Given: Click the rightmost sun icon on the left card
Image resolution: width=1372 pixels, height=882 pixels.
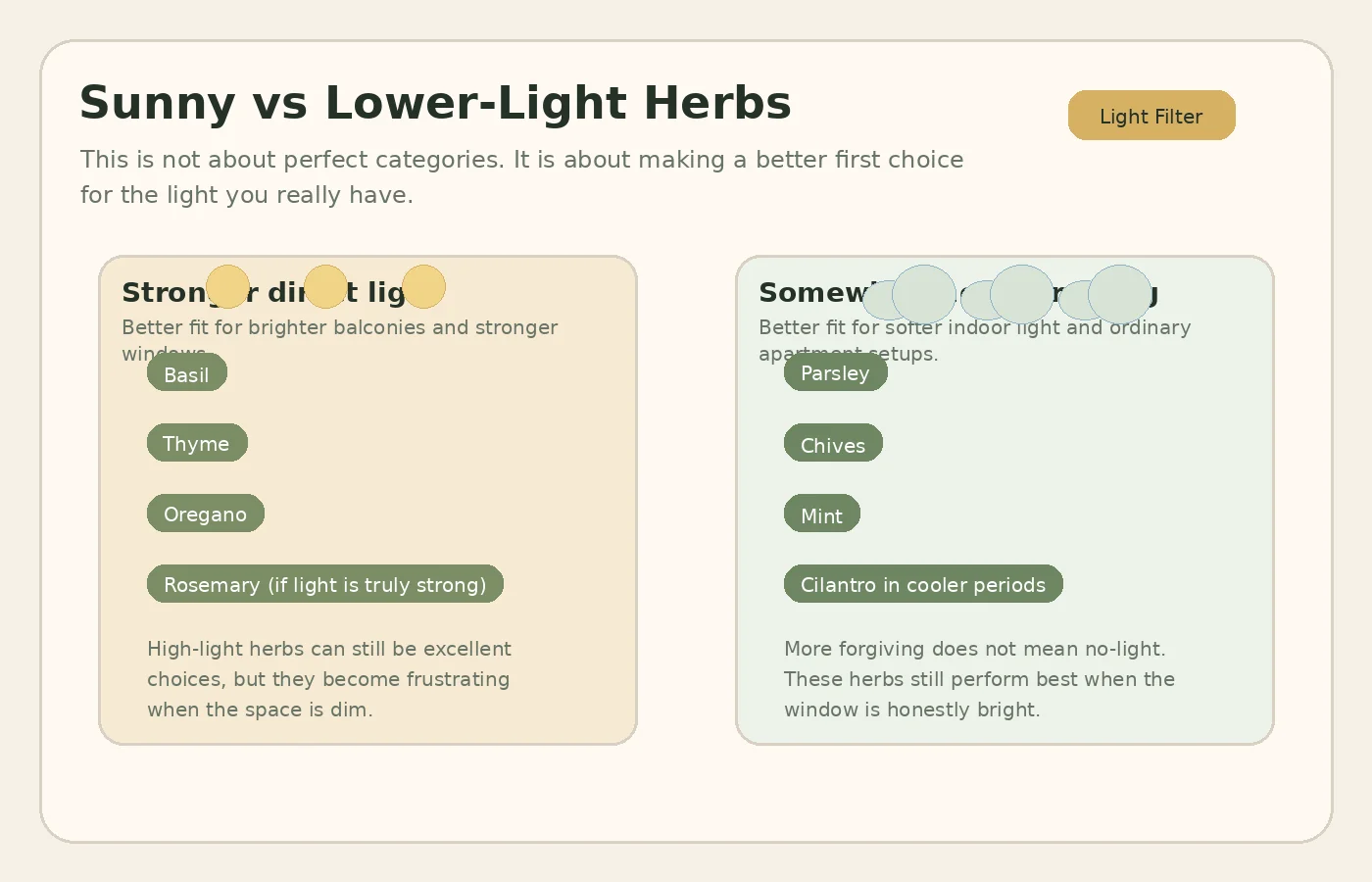Looking at the screenshot, I should (423, 286).
